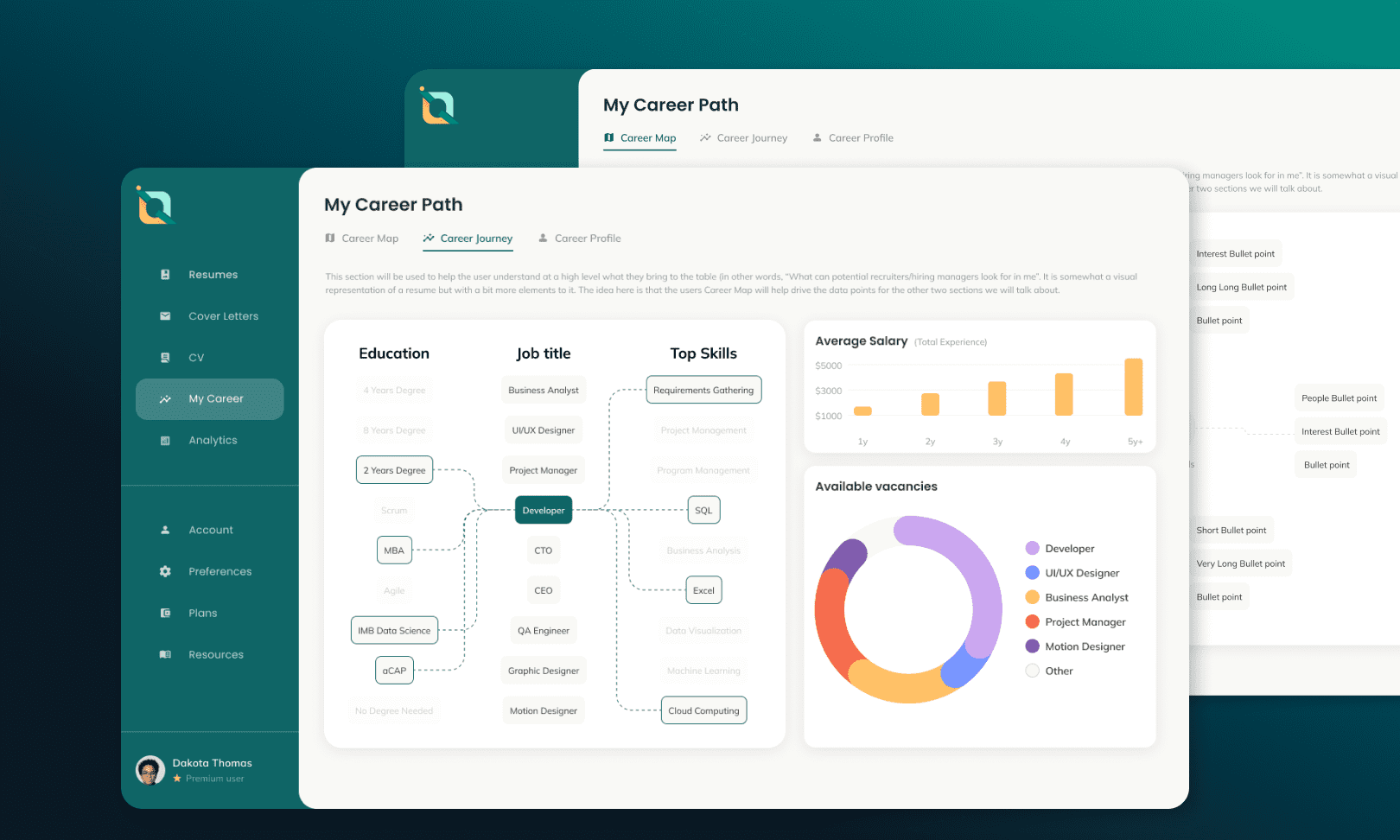Select the Business Analyst job title
1400x840 pixels.
pyautogui.click(x=544, y=391)
